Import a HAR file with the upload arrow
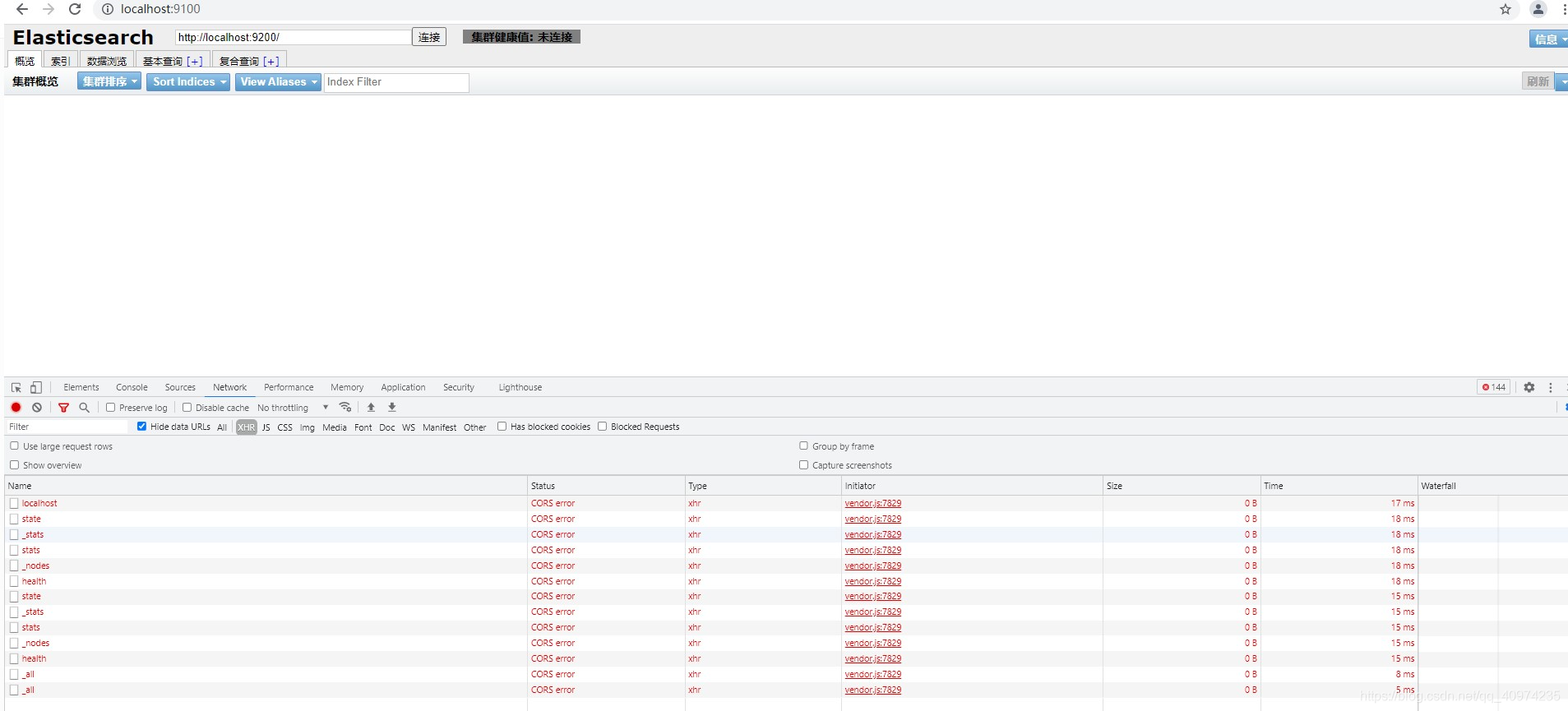 (371, 407)
